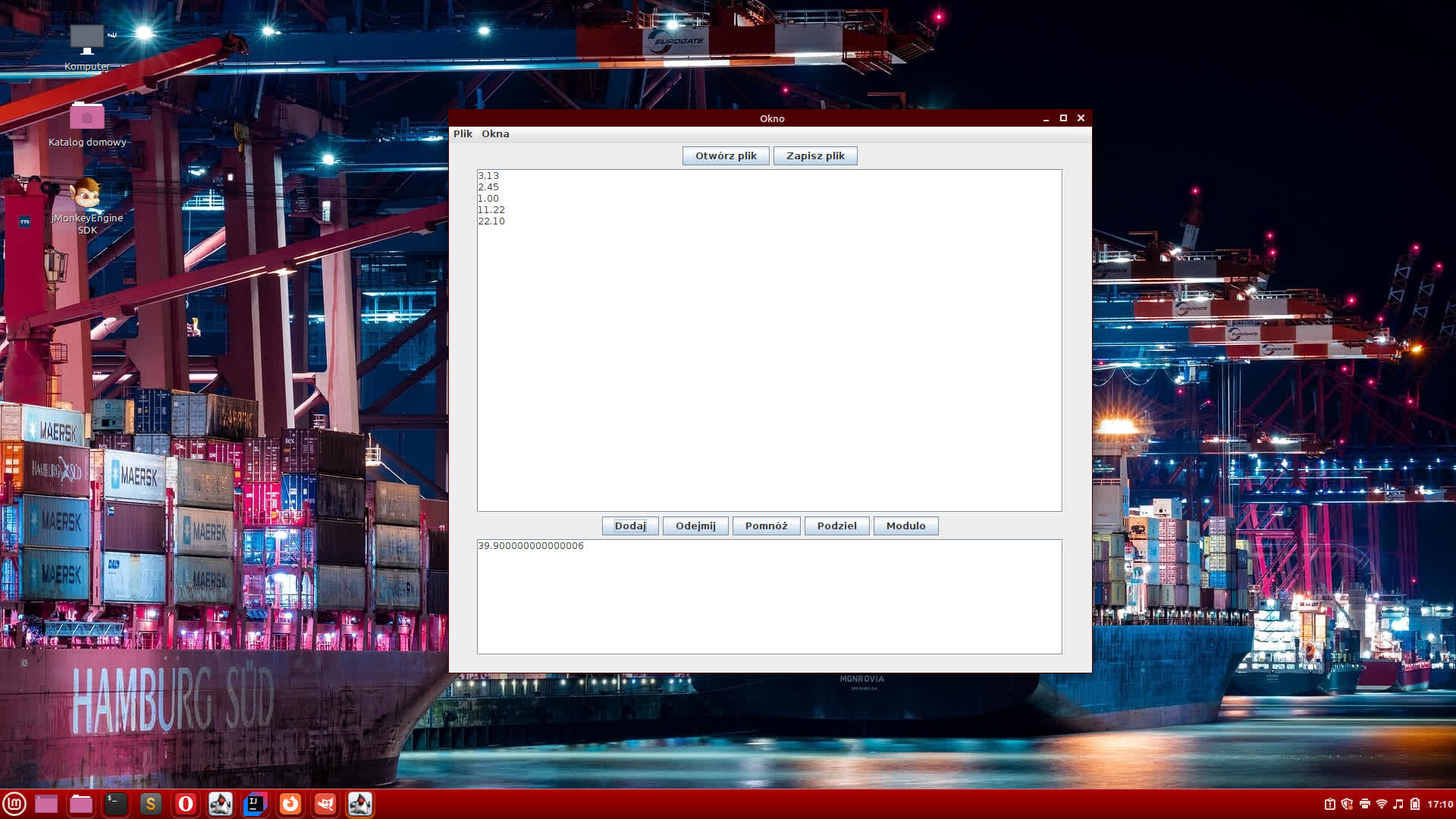This screenshot has width=1456, height=819.
Task: Open IntelliJ IDEA from the taskbar
Action: pyautogui.click(x=255, y=804)
